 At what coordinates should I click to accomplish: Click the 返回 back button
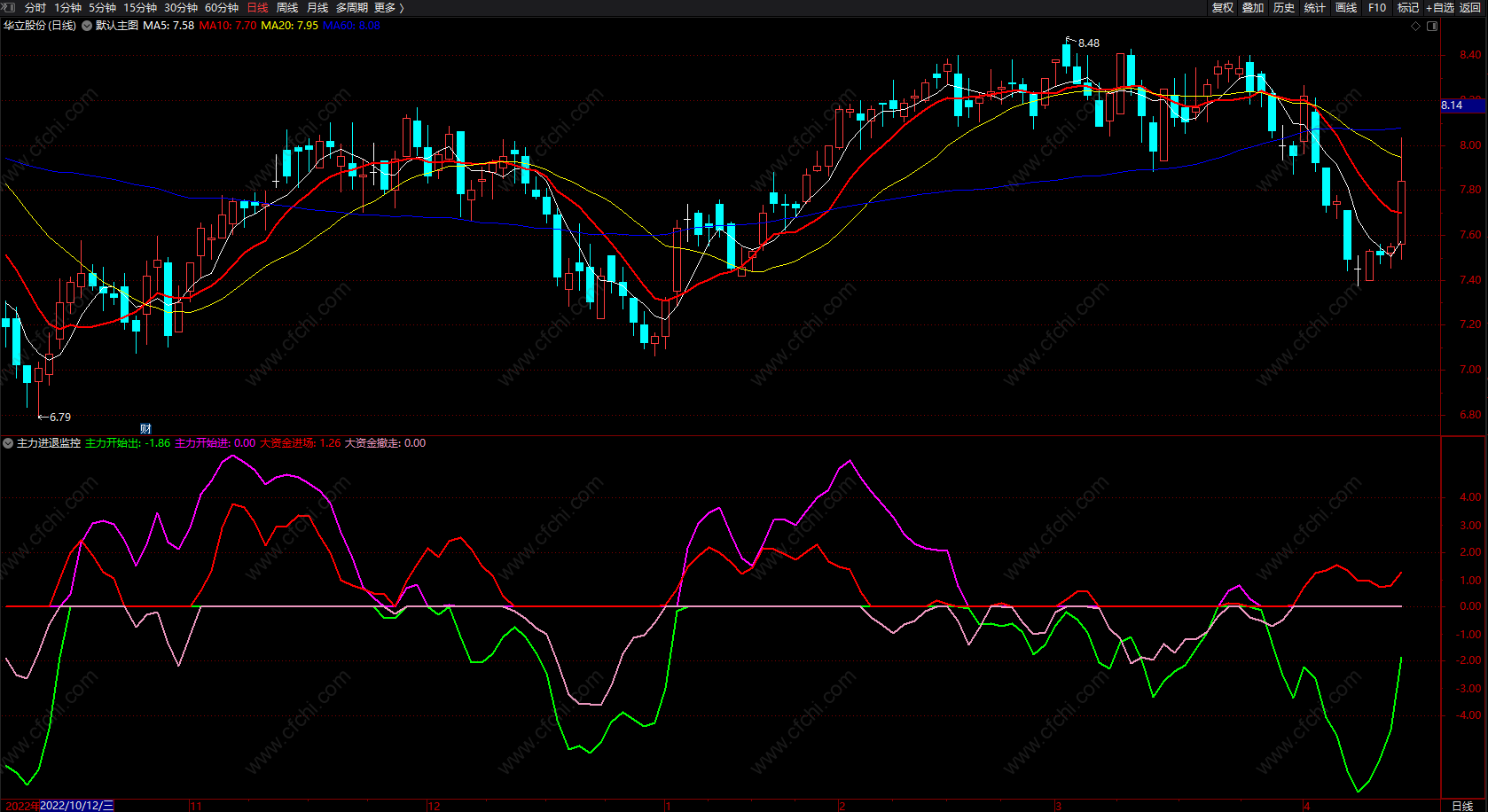pos(1470,8)
